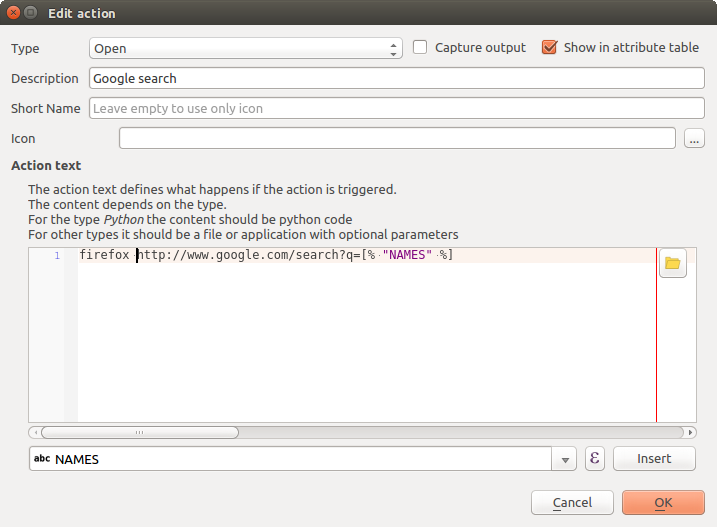Confirm the dialog with OK
The image size is (717, 527).
663,503
